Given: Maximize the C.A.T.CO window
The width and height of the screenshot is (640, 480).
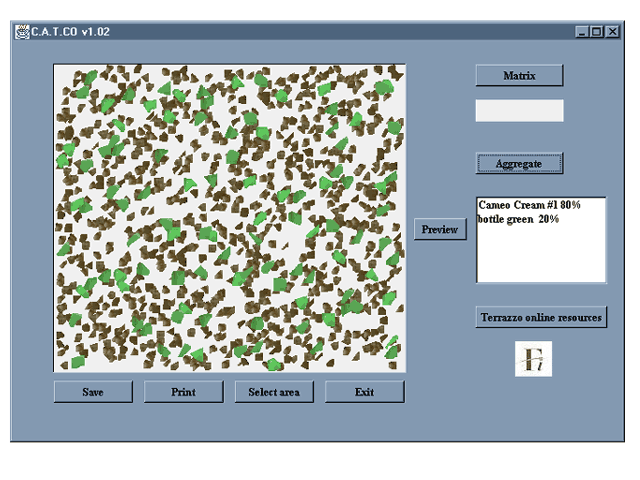Looking at the screenshot, I should 596,32.
